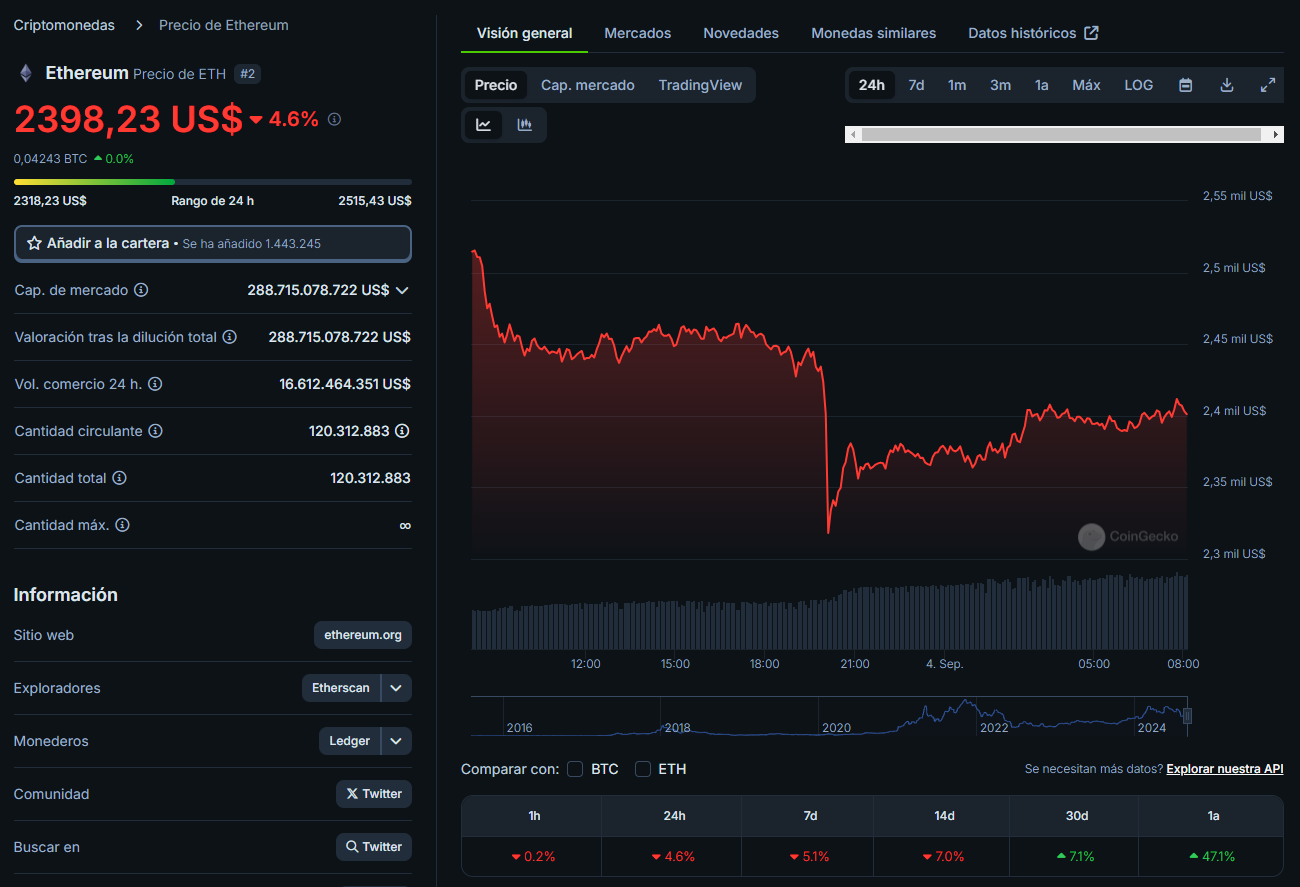Select the 1m chart range
Viewport: 1300px width, 887px height.
point(957,85)
